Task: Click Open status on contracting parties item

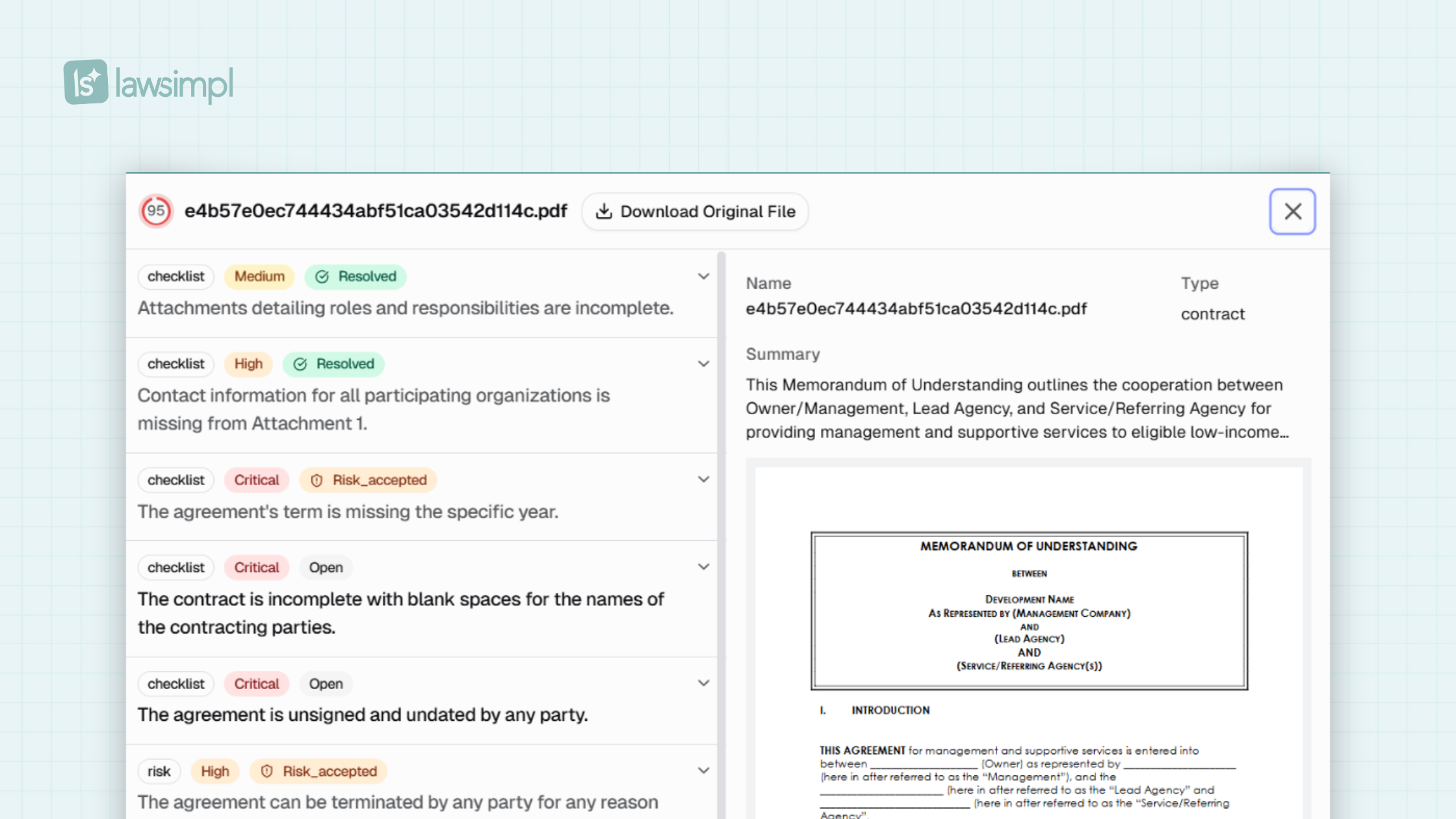Action: (326, 567)
